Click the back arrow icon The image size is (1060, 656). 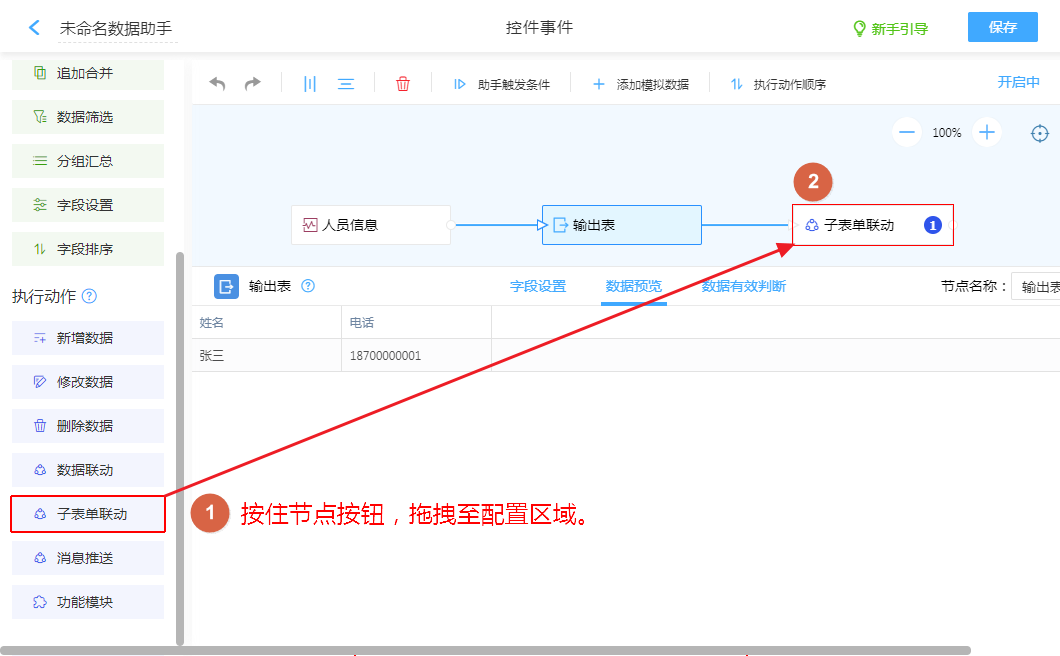[x=35, y=28]
